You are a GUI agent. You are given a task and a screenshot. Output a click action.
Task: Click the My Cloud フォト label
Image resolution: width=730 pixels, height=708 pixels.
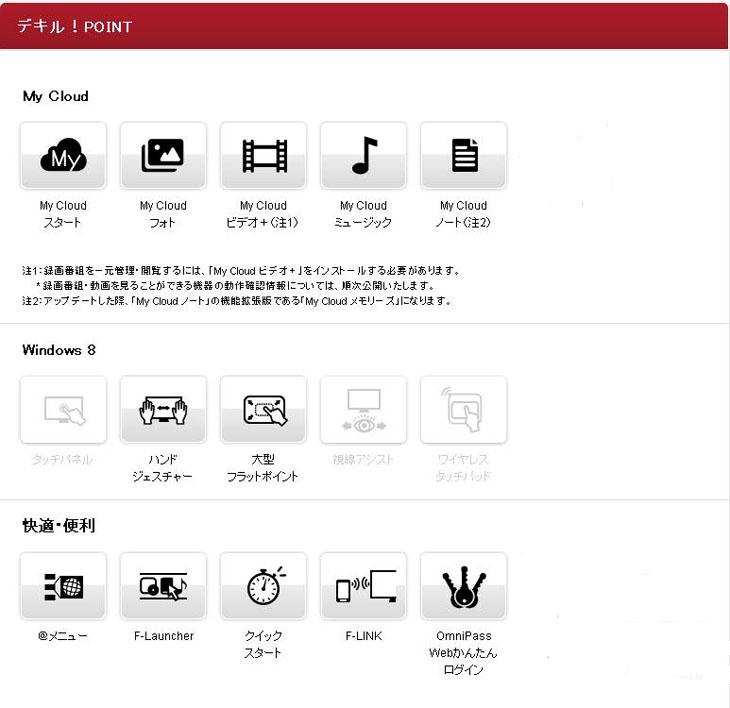click(x=163, y=214)
